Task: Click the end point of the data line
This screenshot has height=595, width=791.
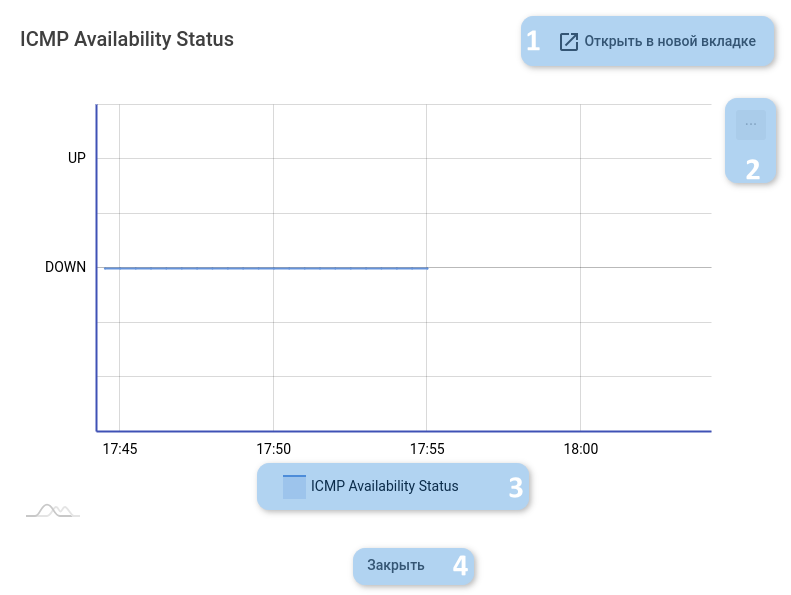Action: click(x=427, y=268)
